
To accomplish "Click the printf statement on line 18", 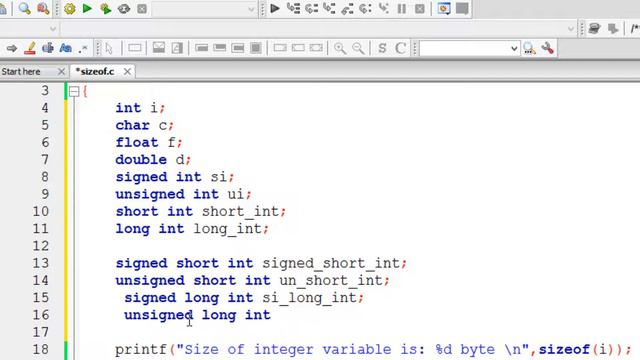I will click(373, 350).
